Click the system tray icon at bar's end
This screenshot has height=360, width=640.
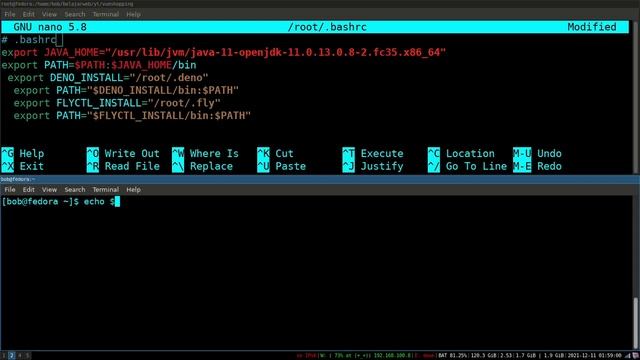pyautogui.click(x=636, y=356)
